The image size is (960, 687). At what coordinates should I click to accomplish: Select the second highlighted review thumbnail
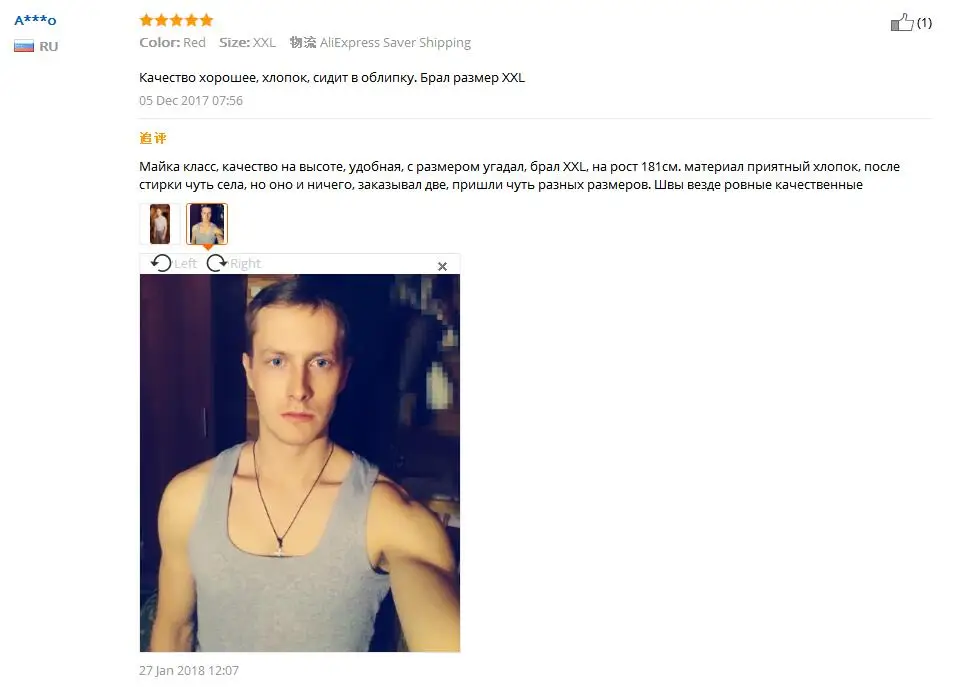click(207, 224)
